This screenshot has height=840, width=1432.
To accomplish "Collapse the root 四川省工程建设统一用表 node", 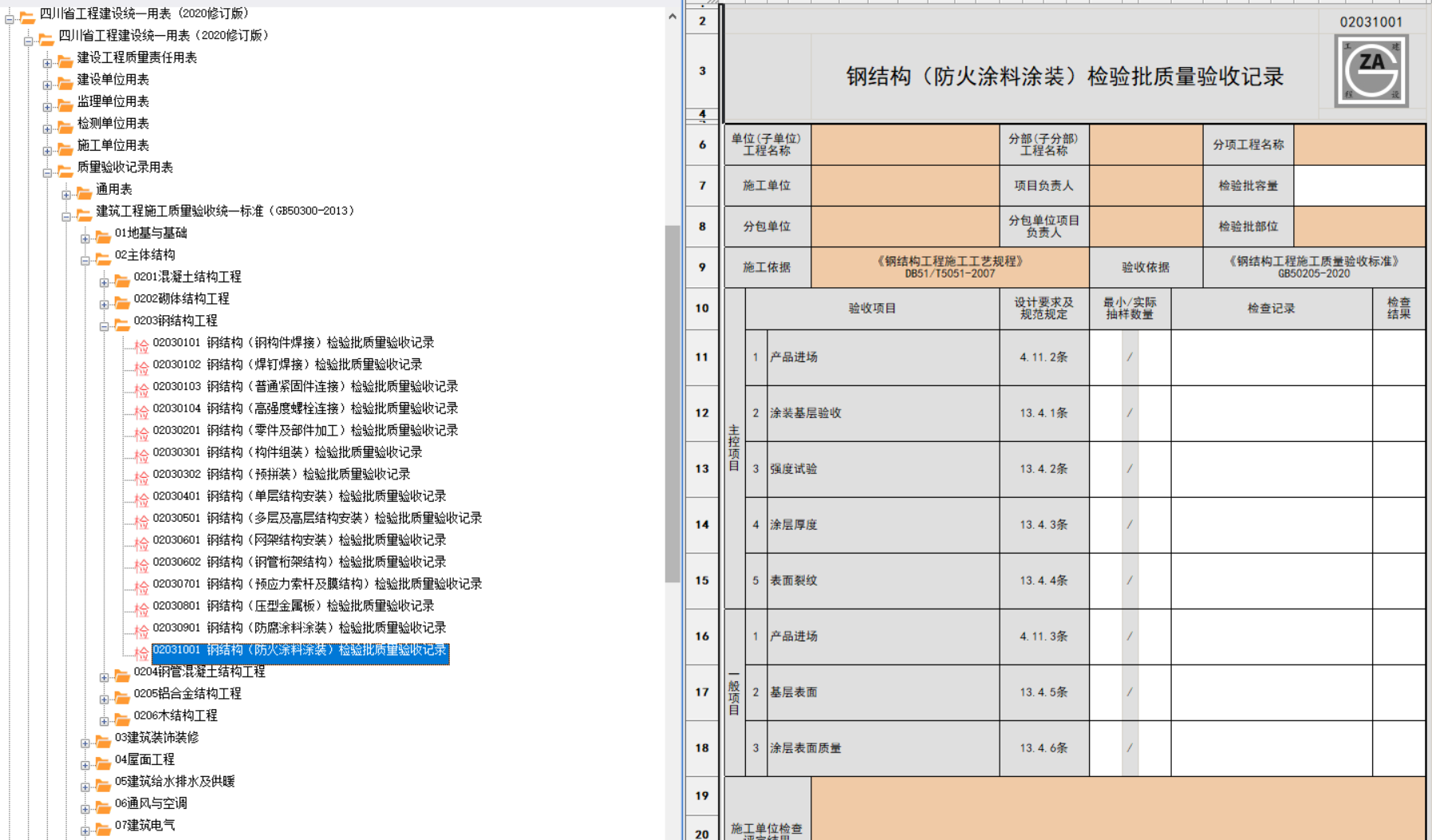I will point(10,18).
